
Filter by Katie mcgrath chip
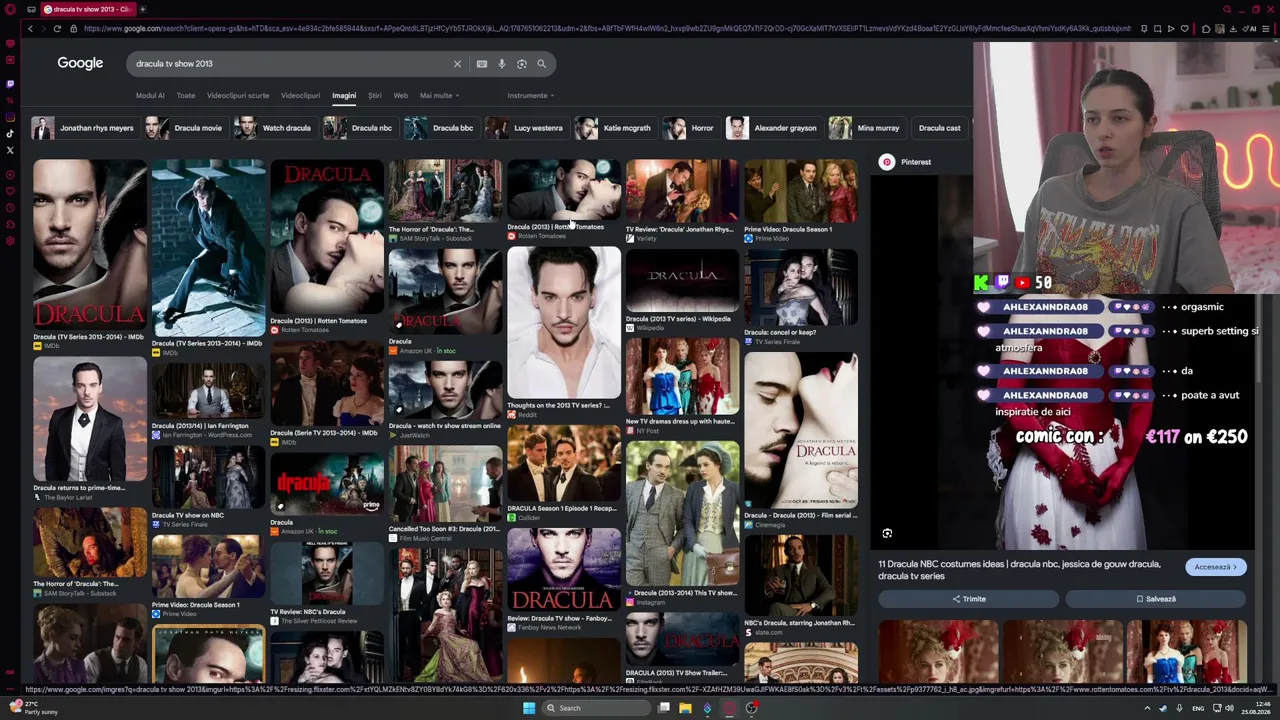coord(614,128)
